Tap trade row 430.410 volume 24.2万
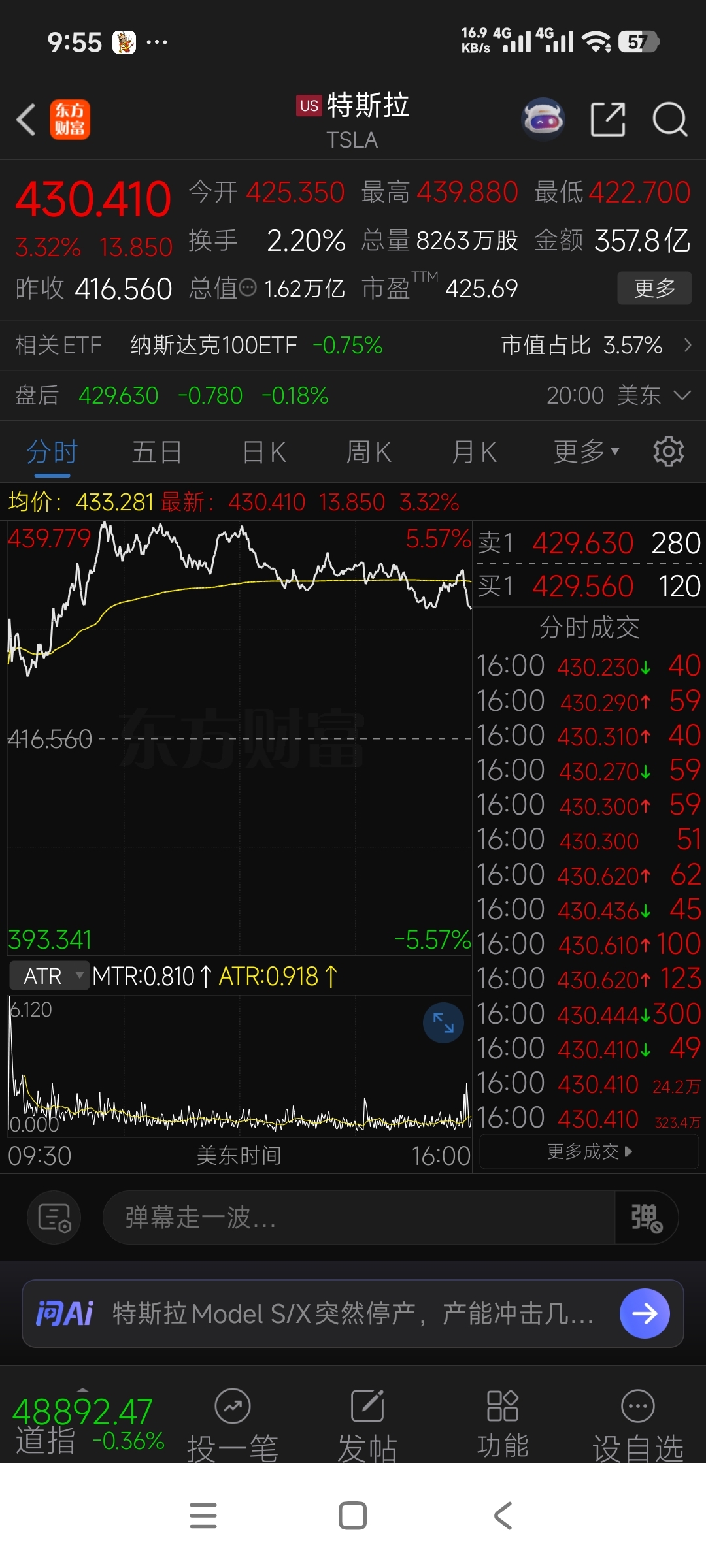The height and width of the screenshot is (1568, 706). (589, 1083)
